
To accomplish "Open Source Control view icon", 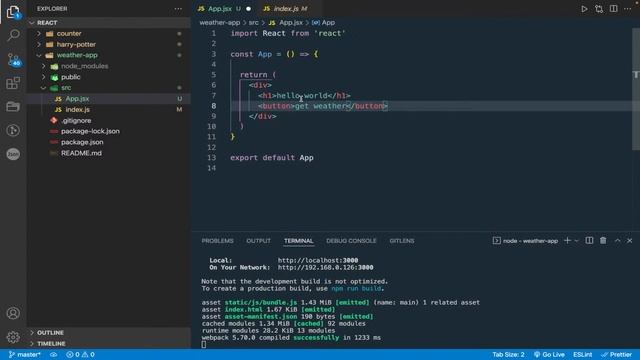I will [x=14, y=60].
